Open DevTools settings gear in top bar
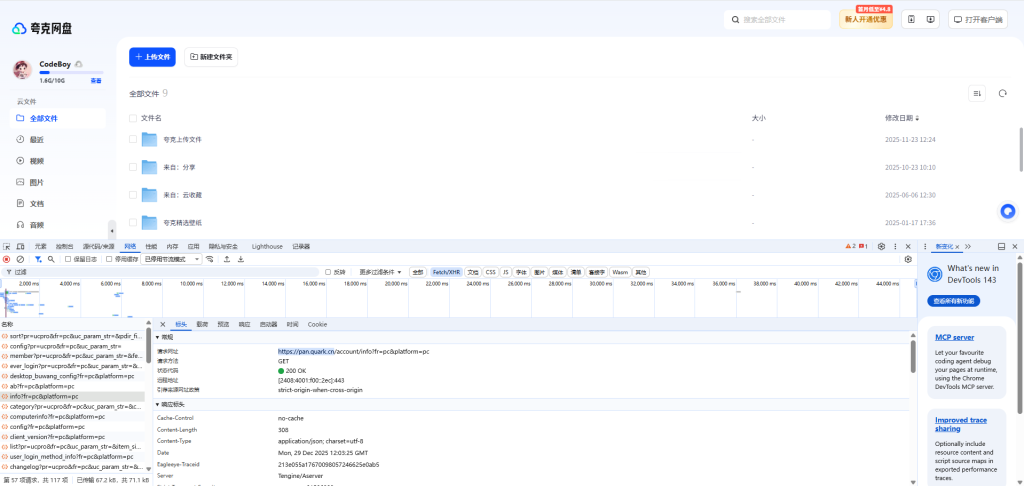 click(881, 246)
